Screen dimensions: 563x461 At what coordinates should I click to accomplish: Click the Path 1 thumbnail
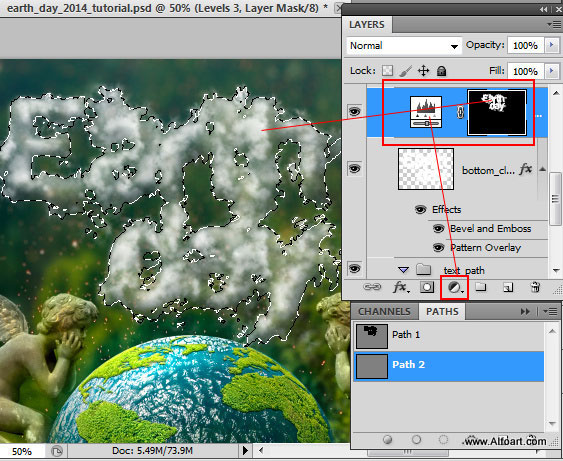pos(372,336)
